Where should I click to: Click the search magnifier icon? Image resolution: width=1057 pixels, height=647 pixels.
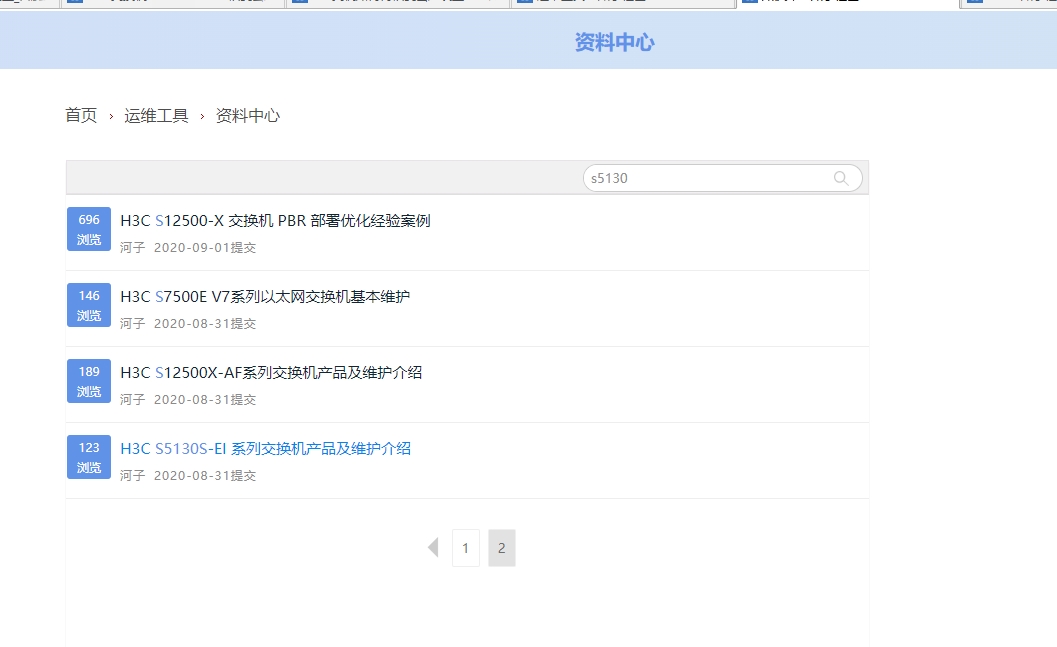[x=841, y=178]
